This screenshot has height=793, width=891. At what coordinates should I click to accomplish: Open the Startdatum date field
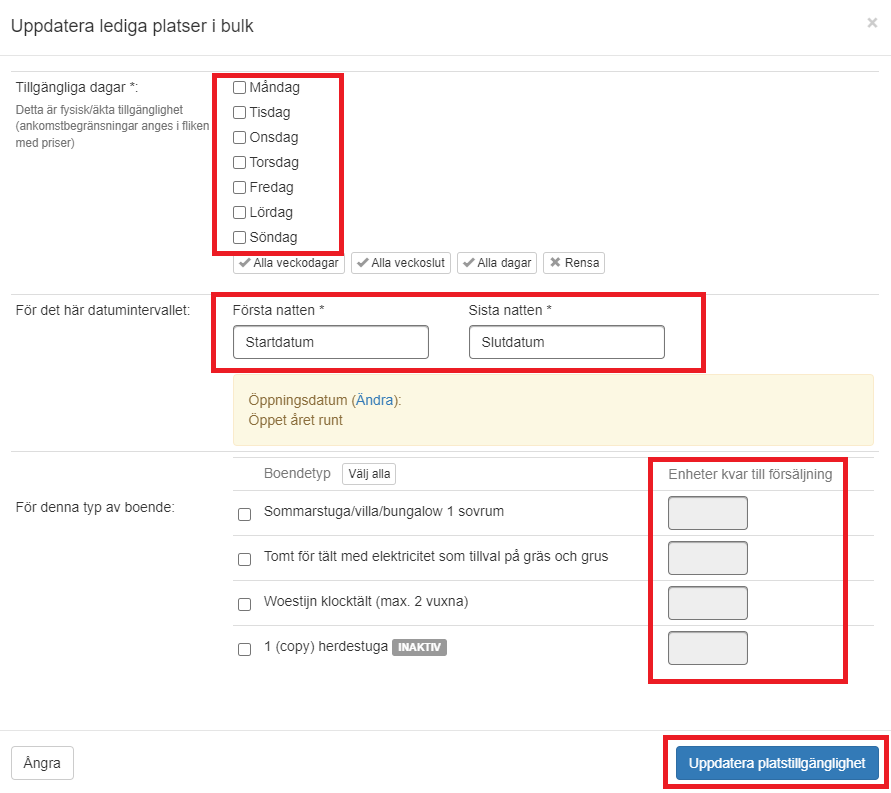coord(330,342)
